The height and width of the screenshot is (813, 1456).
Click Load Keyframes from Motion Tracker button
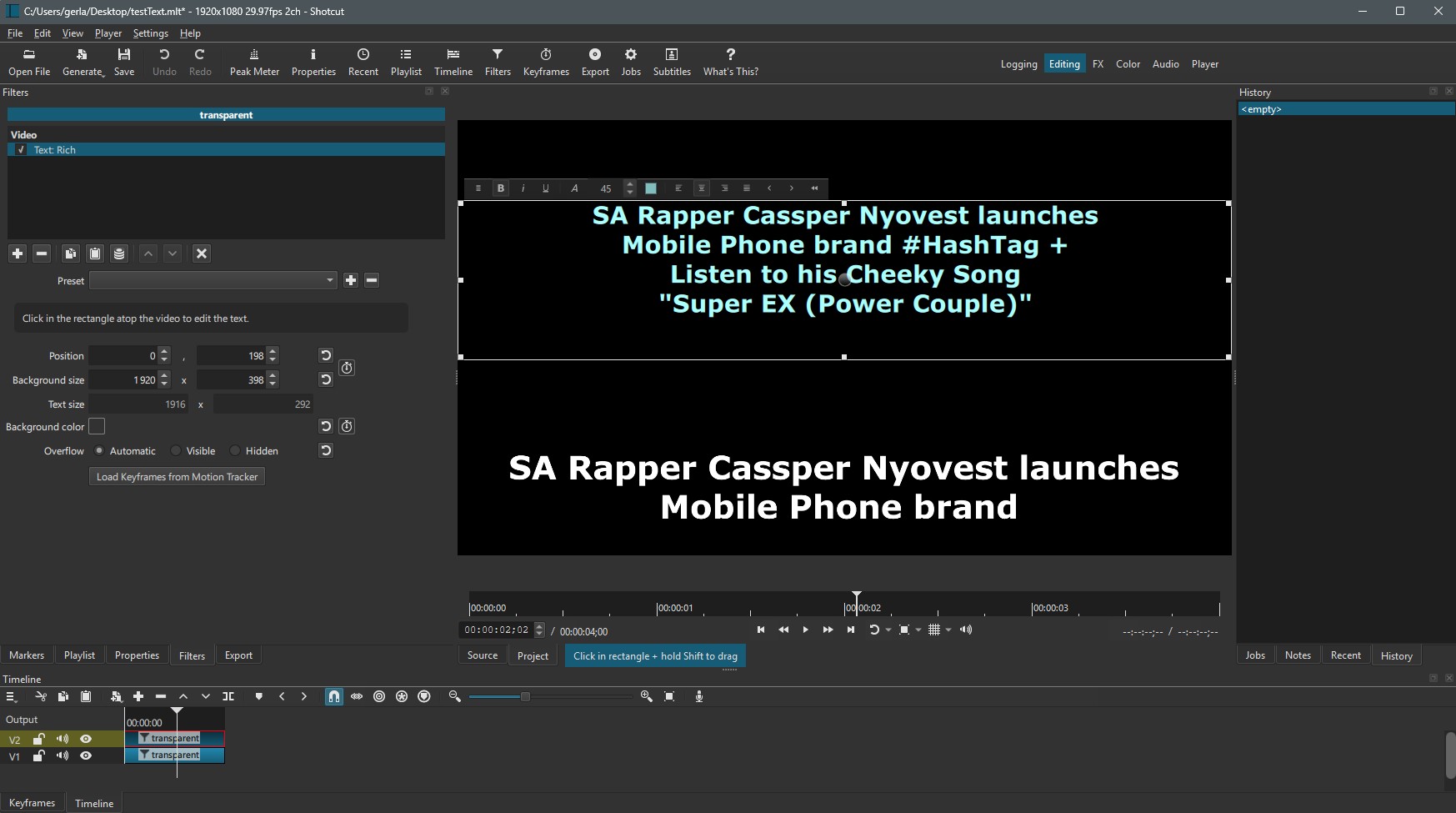[x=177, y=477]
